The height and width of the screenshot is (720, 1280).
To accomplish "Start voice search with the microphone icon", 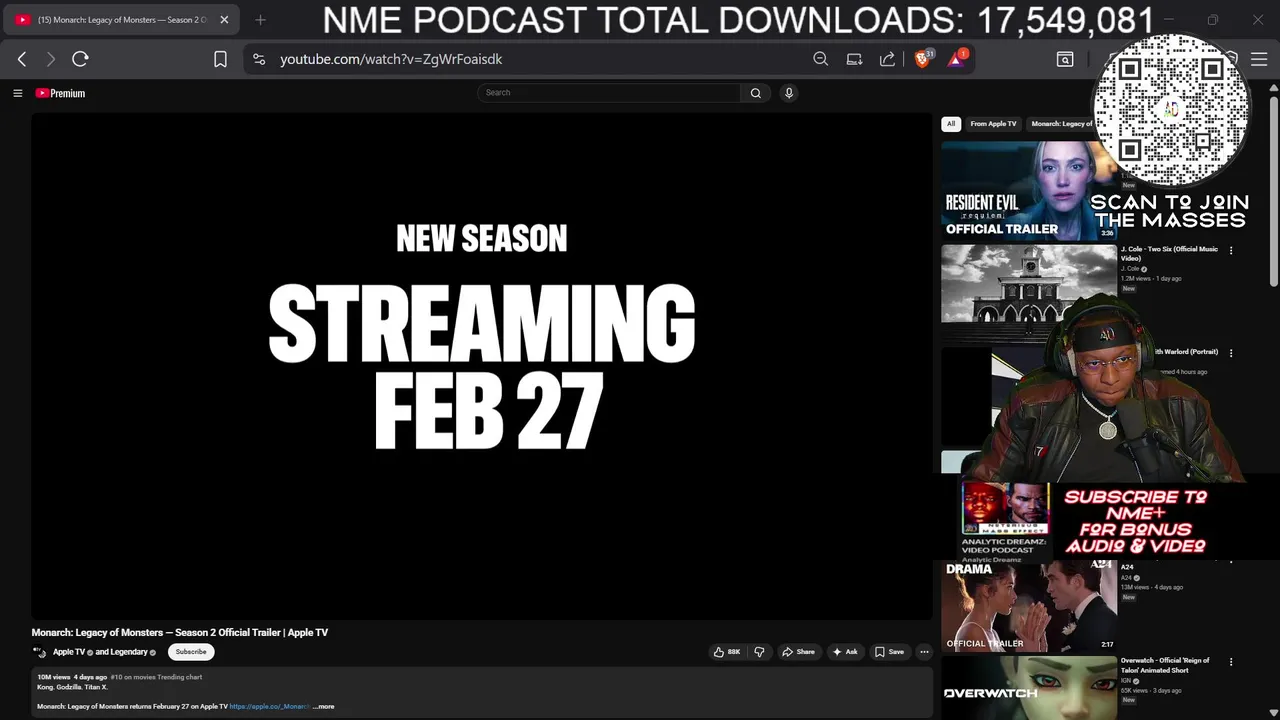I will [x=789, y=93].
